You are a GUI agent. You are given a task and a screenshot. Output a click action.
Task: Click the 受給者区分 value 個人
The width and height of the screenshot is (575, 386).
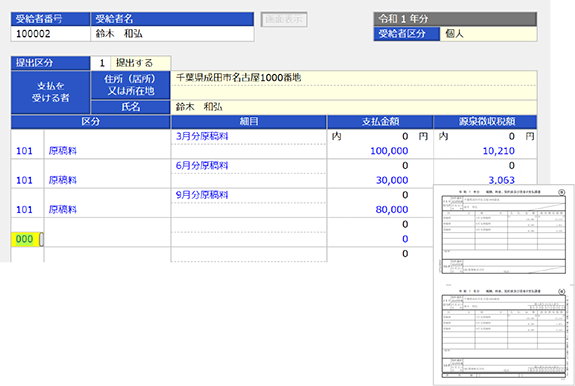click(488, 34)
